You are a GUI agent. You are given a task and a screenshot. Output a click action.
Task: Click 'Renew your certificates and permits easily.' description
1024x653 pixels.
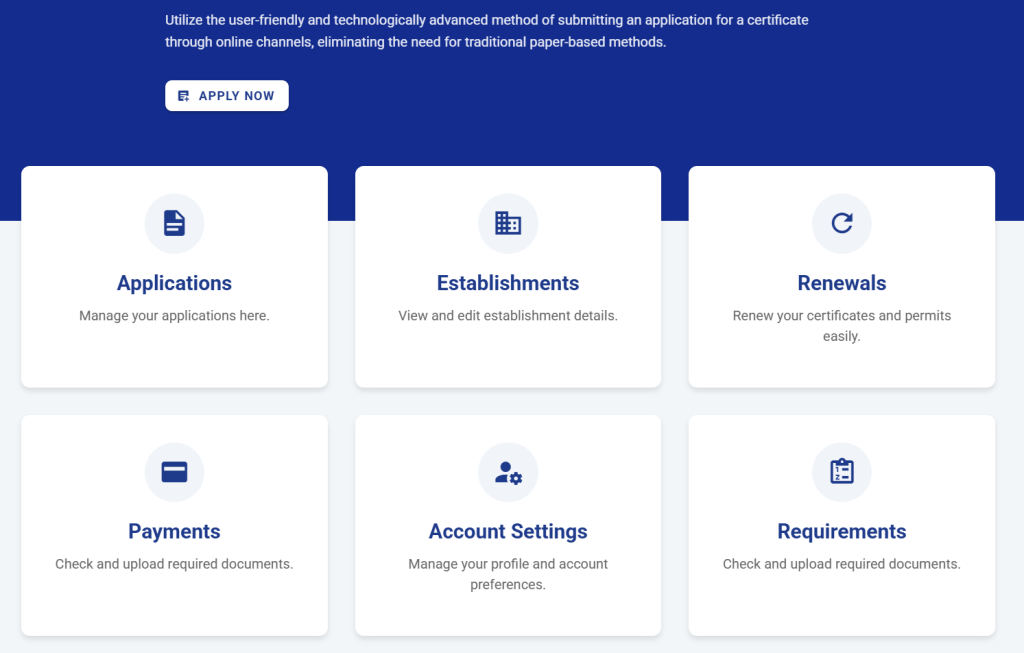point(841,326)
